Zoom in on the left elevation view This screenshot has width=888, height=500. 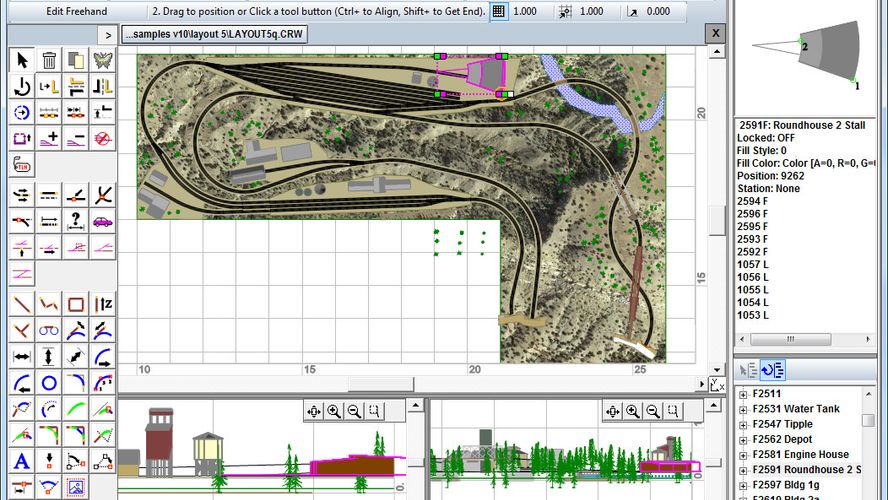(334, 411)
